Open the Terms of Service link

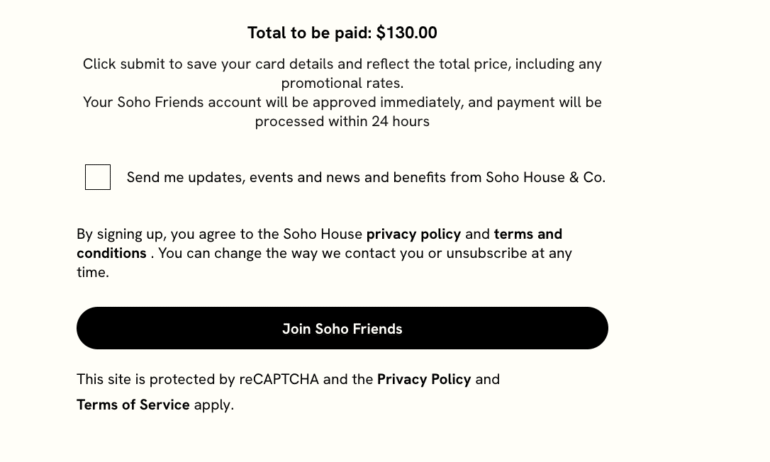point(133,405)
